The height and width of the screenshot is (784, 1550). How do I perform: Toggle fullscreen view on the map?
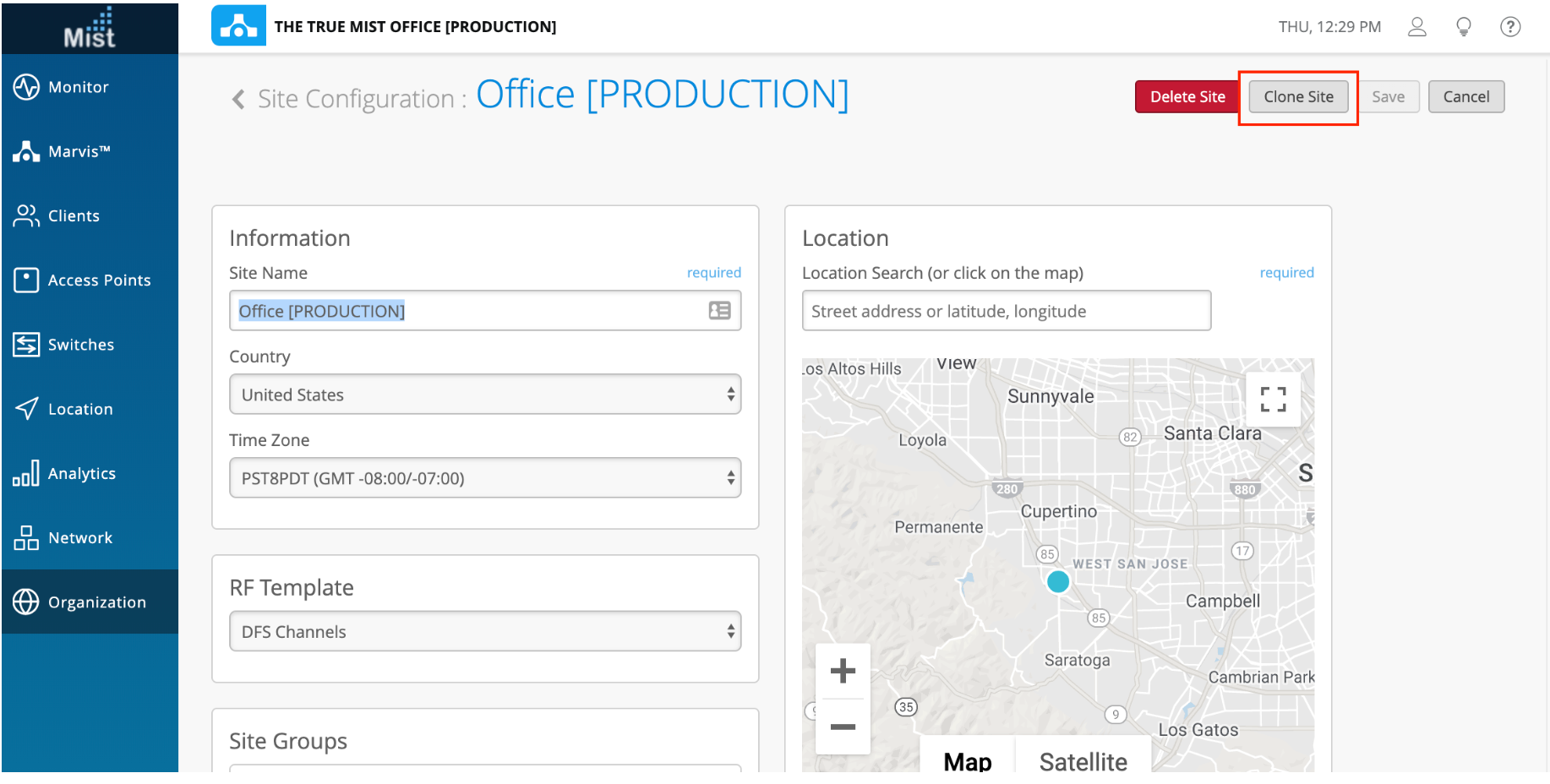pyautogui.click(x=1273, y=400)
